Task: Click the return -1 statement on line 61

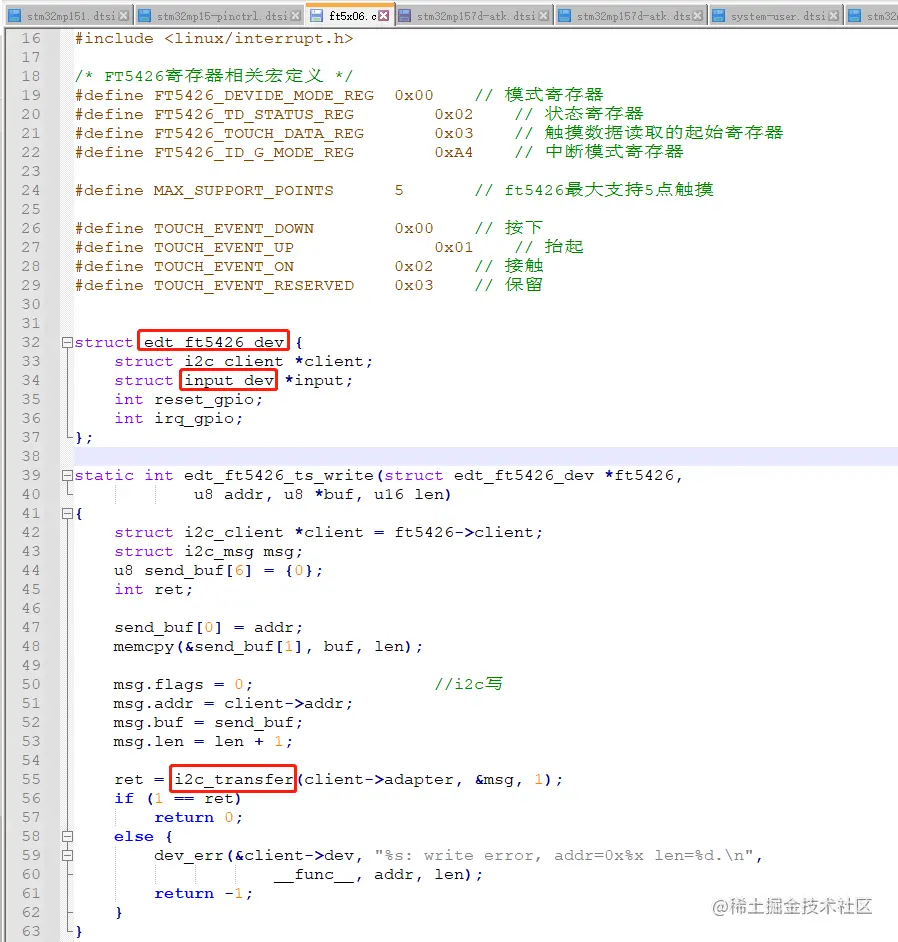Action: tap(204, 894)
